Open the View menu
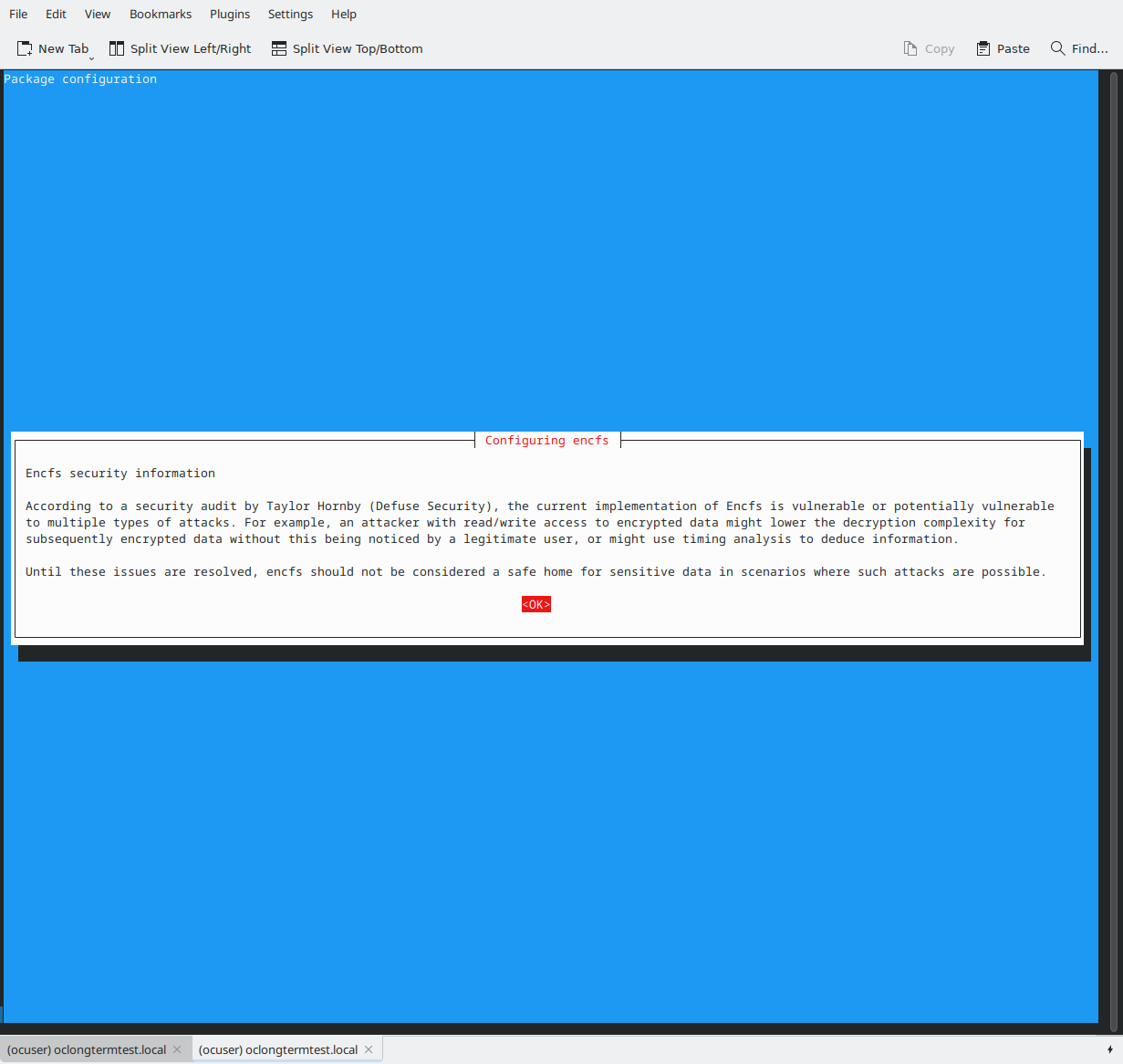Screen dimensions: 1123x1064 click(x=98, y=14)
